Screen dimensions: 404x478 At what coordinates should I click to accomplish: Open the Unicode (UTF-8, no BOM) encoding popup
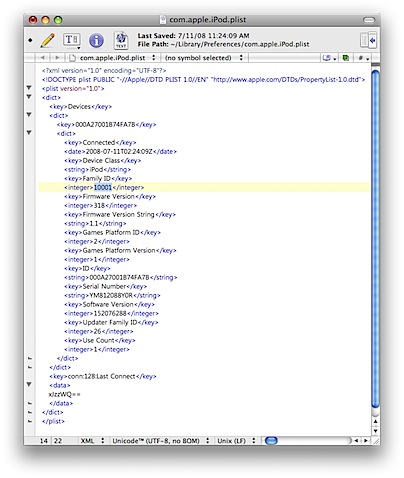pyautogui.click(x=160, y=441)
